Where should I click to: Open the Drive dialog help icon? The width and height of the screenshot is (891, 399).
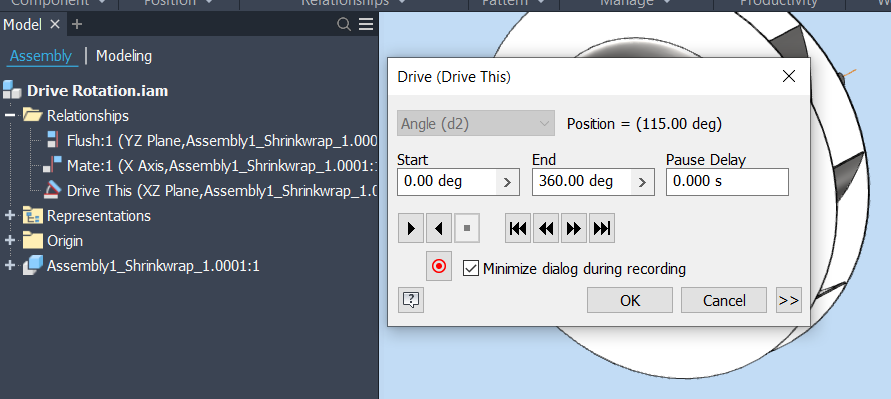(411, 300)
